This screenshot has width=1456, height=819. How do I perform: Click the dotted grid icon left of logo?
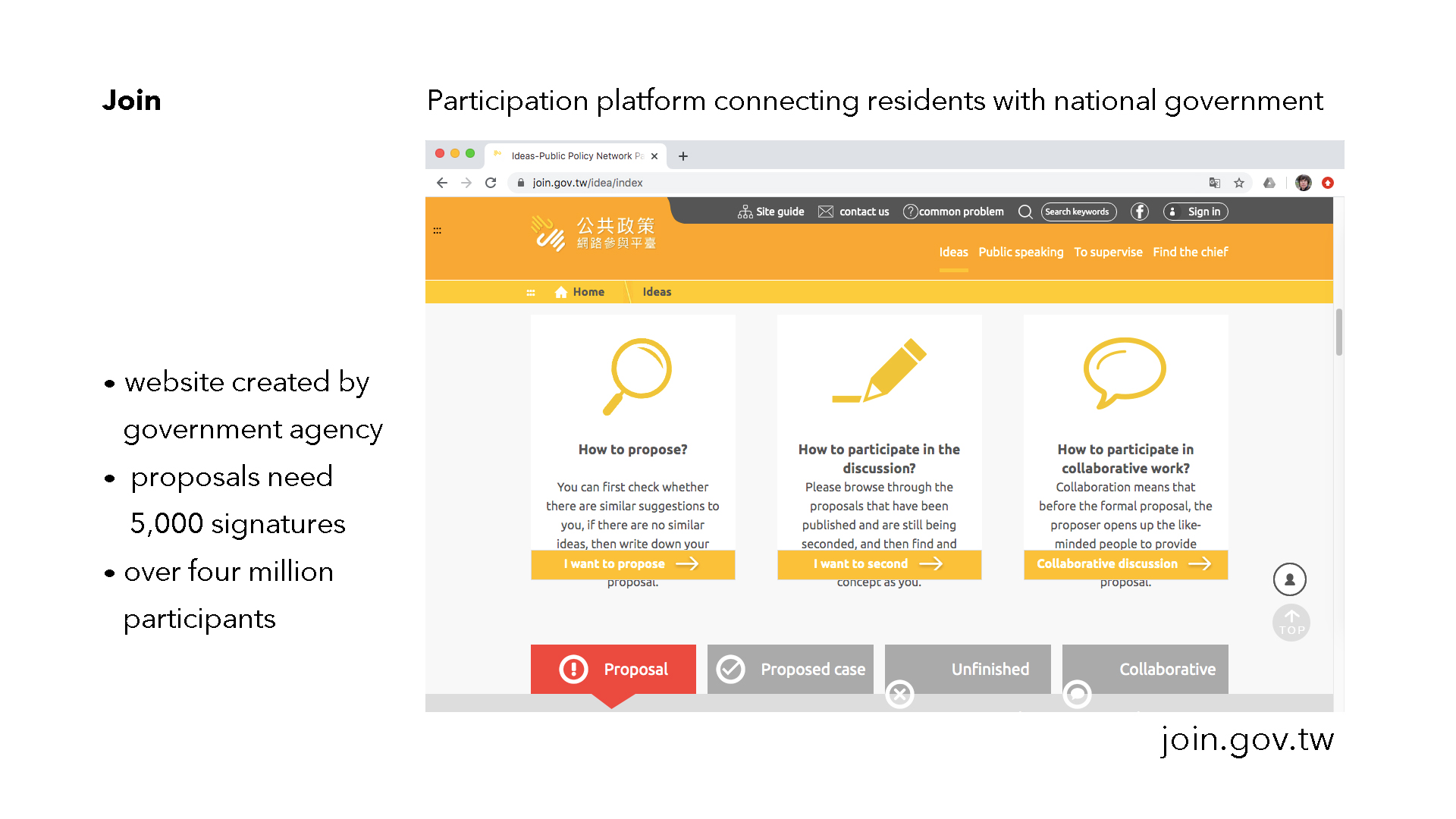click(x=438, y=231)
